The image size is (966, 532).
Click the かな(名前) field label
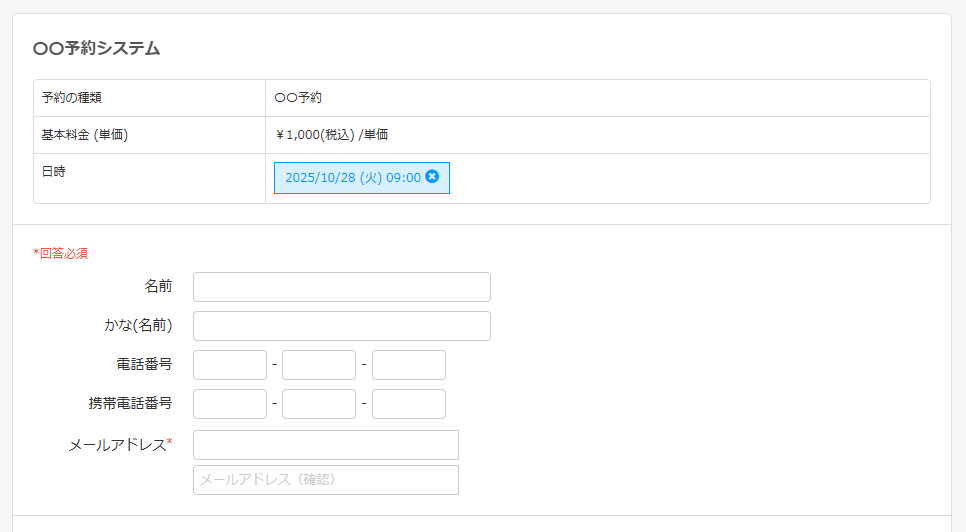click(138, 326)
